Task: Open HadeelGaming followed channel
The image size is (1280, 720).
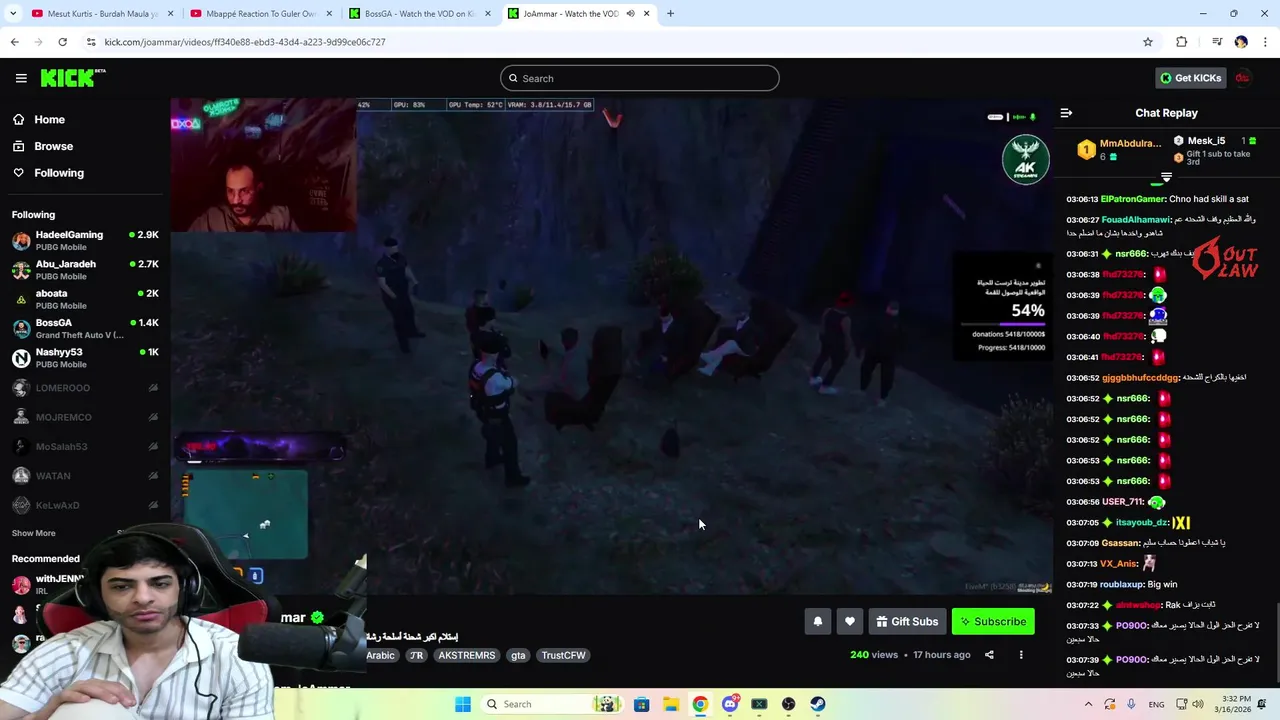Action: click(85, 240)
